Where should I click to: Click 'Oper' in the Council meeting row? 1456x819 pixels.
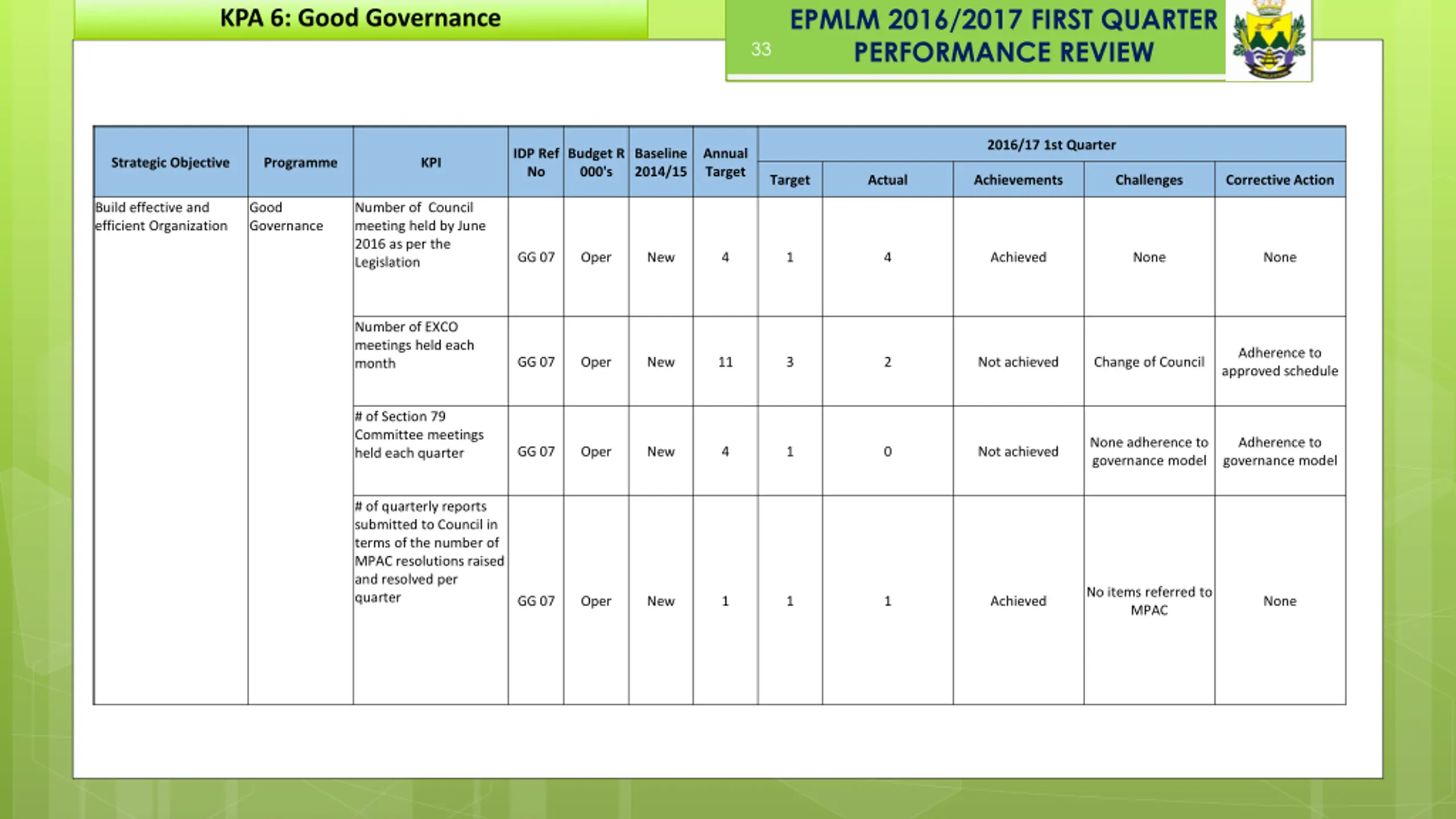pos(596,258)
